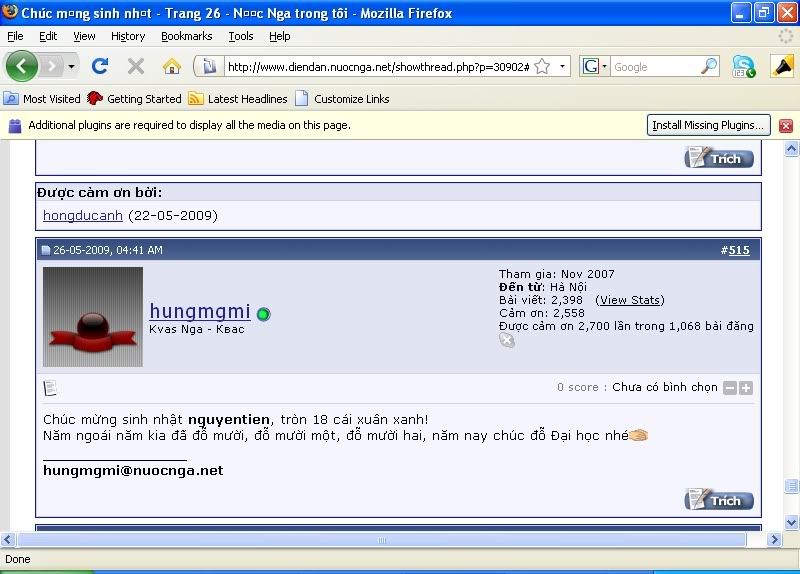Open the Tools menu

(x=240, y=36)
